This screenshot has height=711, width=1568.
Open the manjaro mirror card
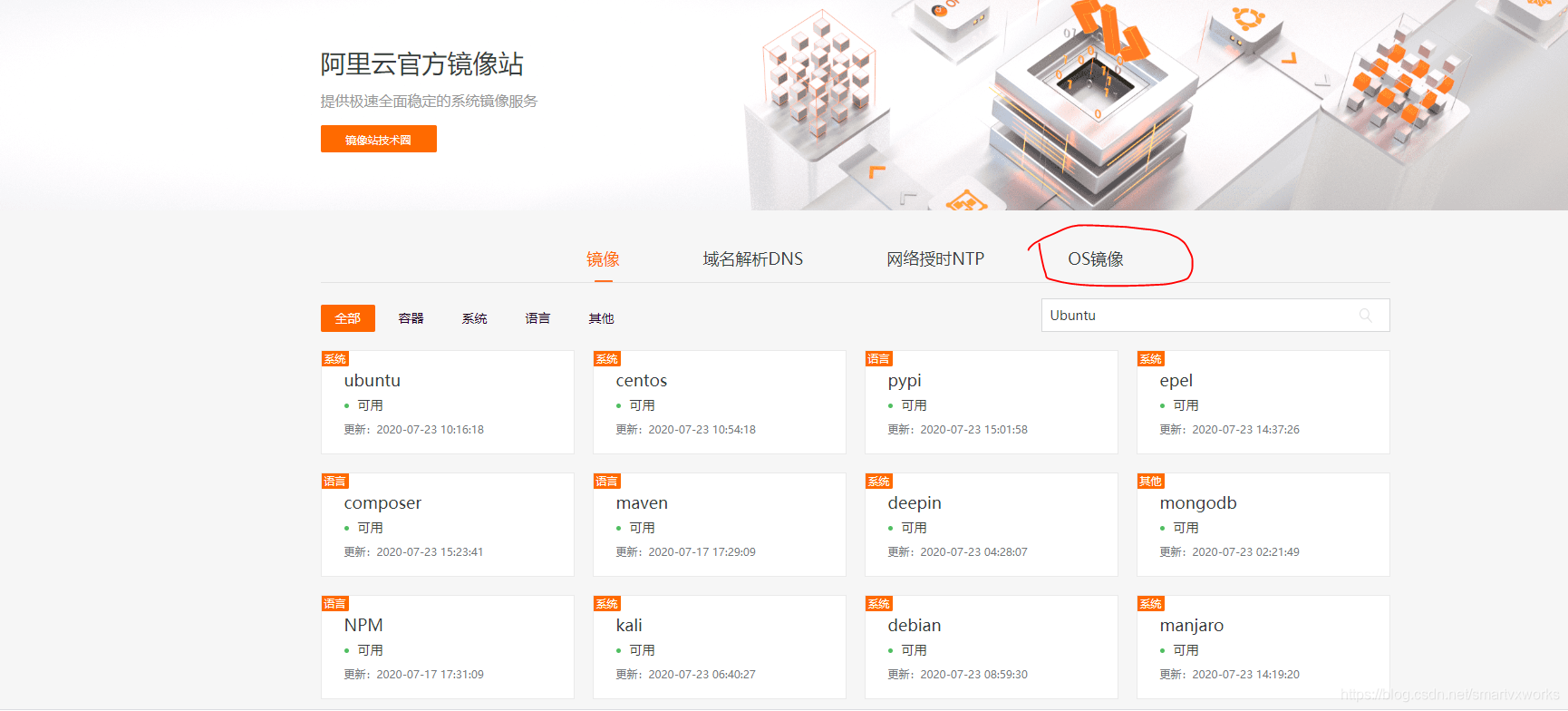point(1263,647)
